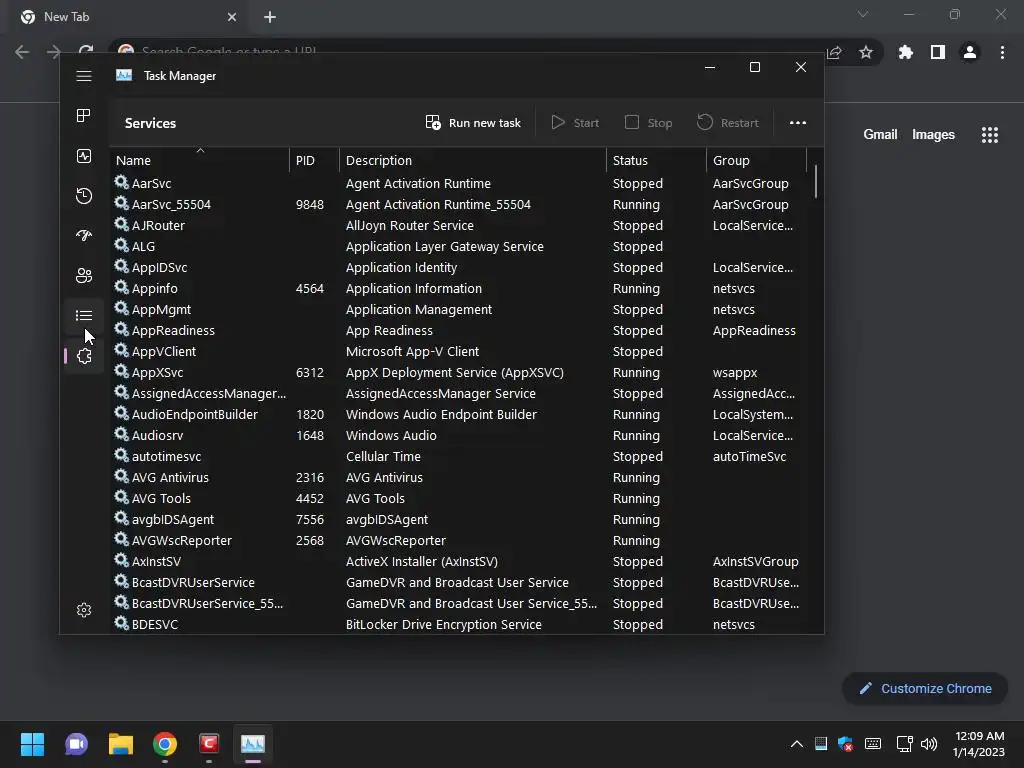Select the AppXSvc service name

click(x=157, y=372)
